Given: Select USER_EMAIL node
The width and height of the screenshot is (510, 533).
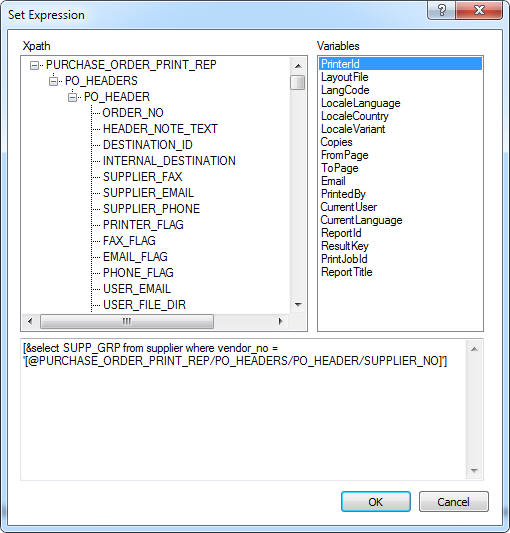Looking at the screenshot, I should (137, 289).
